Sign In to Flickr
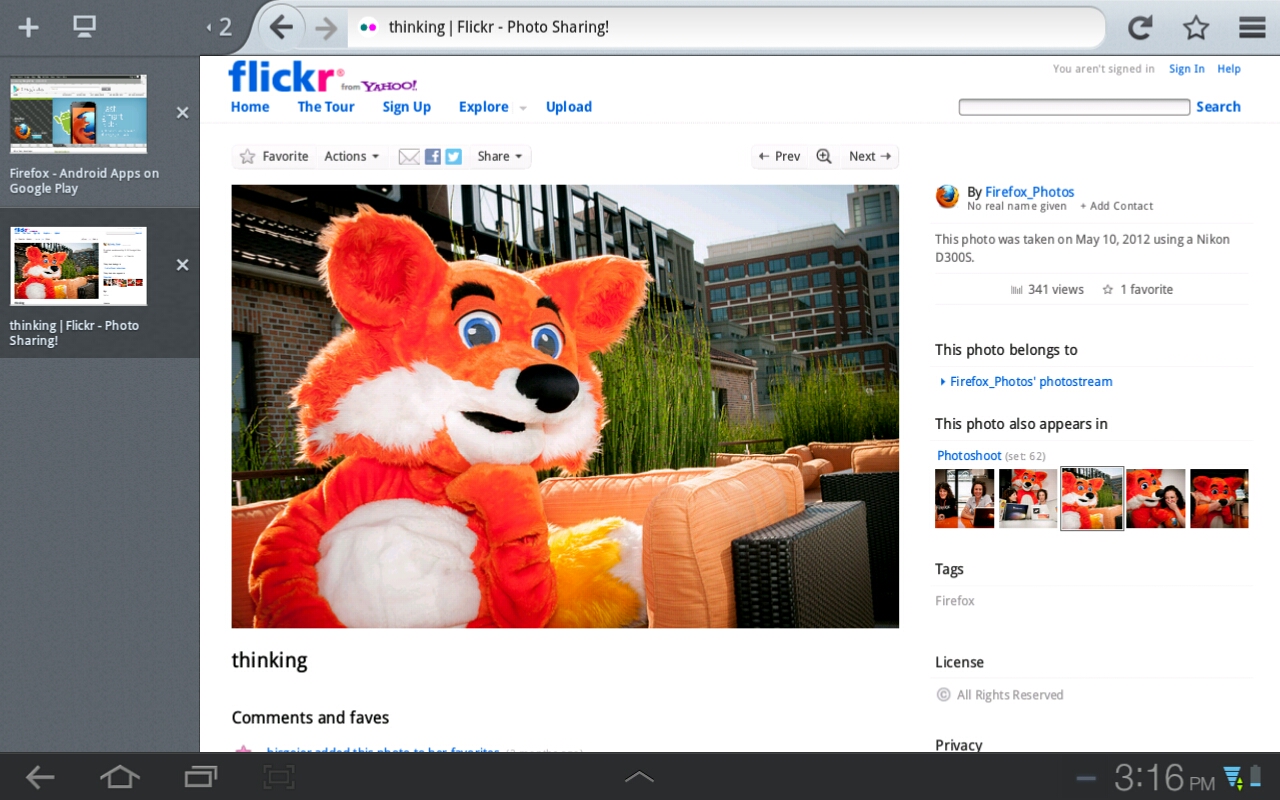1280x800 pixels. pyautogui.click(x=1186, y=68)
